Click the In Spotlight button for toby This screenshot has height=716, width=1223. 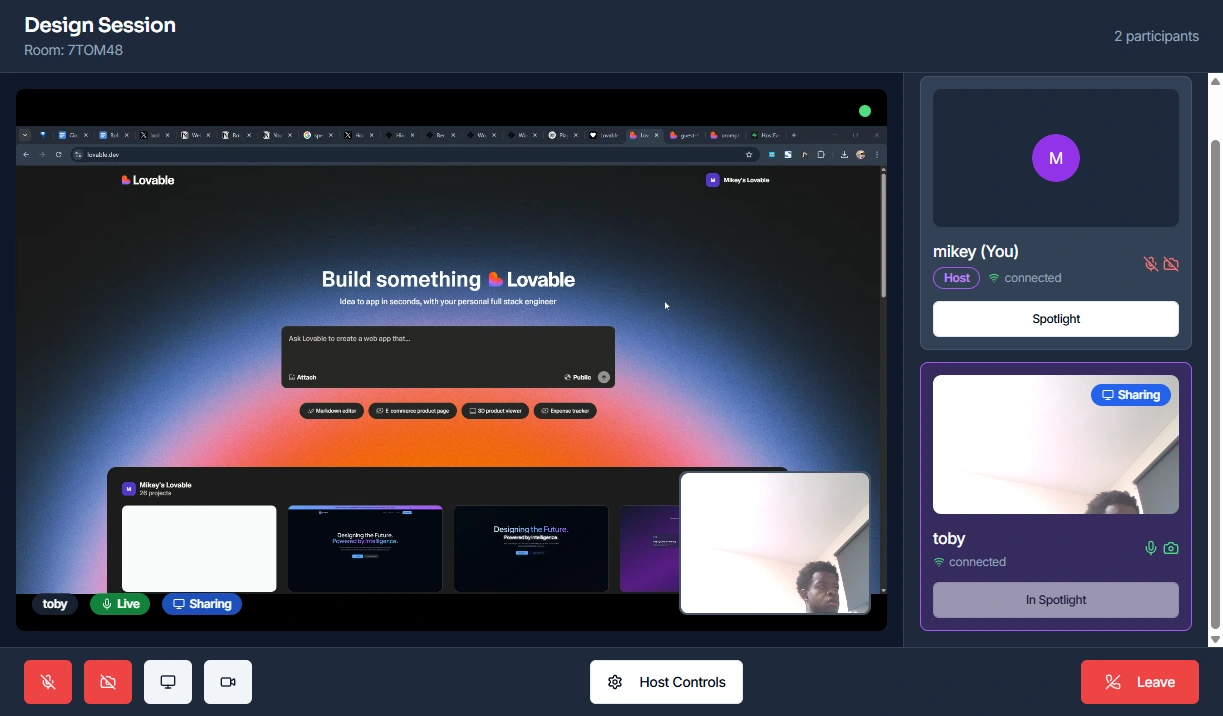pyautogui.click(x=1056, y=600)
